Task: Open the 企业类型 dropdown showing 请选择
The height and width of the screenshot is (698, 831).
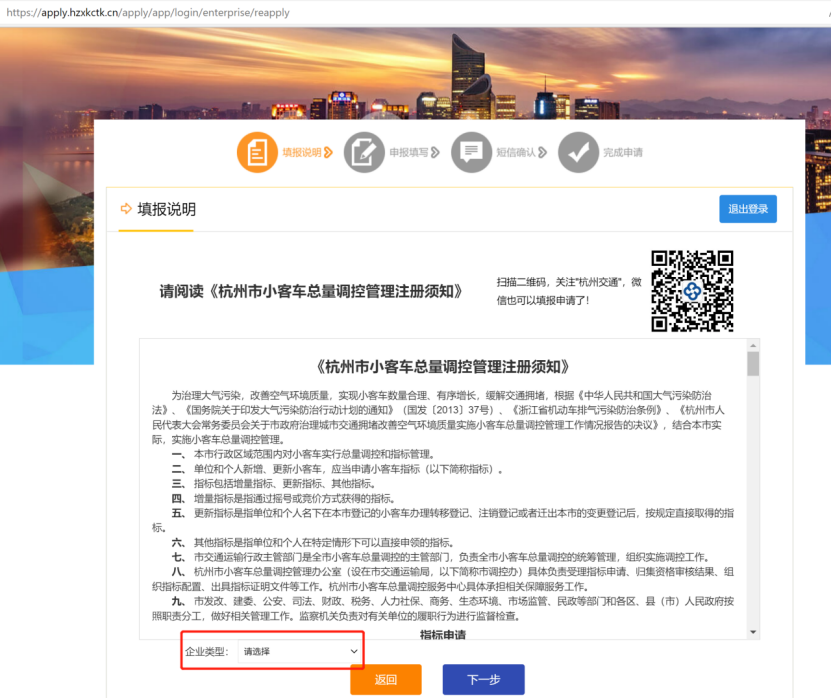Action: click(x=300, y=652)
